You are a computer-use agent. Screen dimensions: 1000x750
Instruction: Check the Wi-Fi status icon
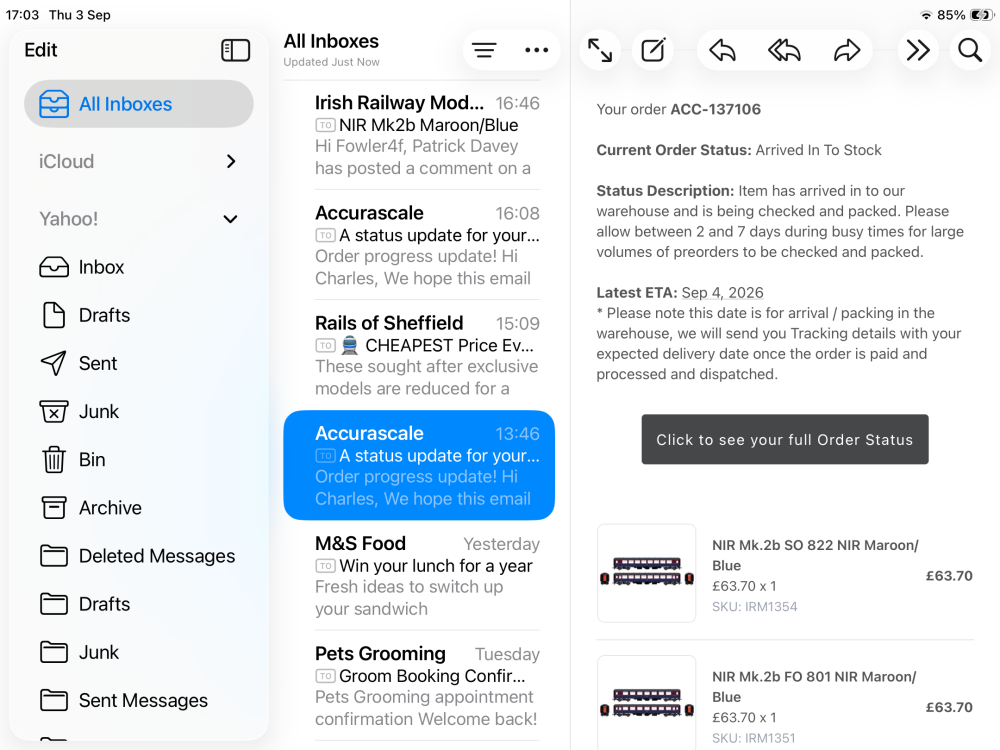click(x=926, y=15)
